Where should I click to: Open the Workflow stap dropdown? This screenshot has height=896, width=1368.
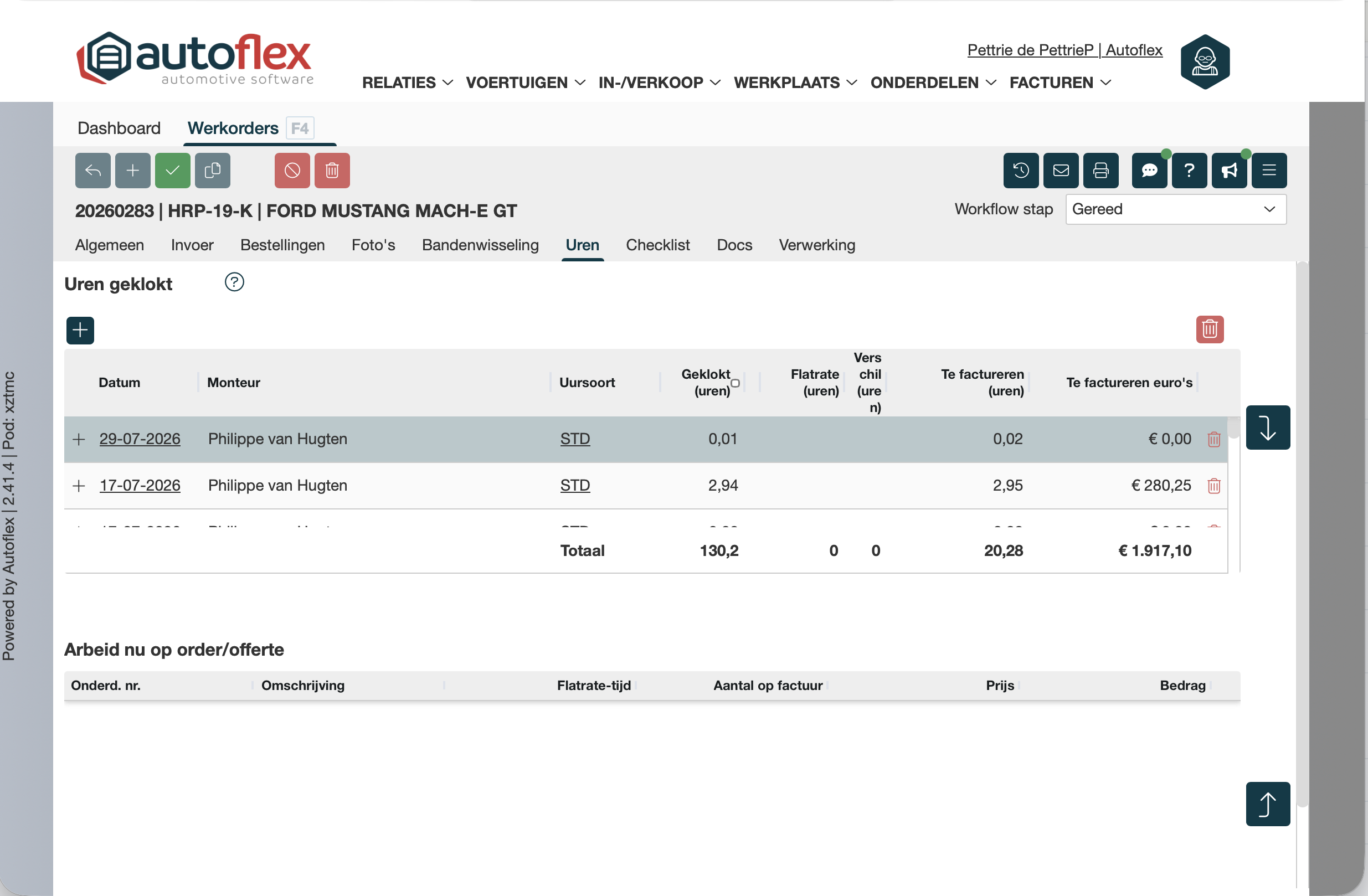point(1175,209)
